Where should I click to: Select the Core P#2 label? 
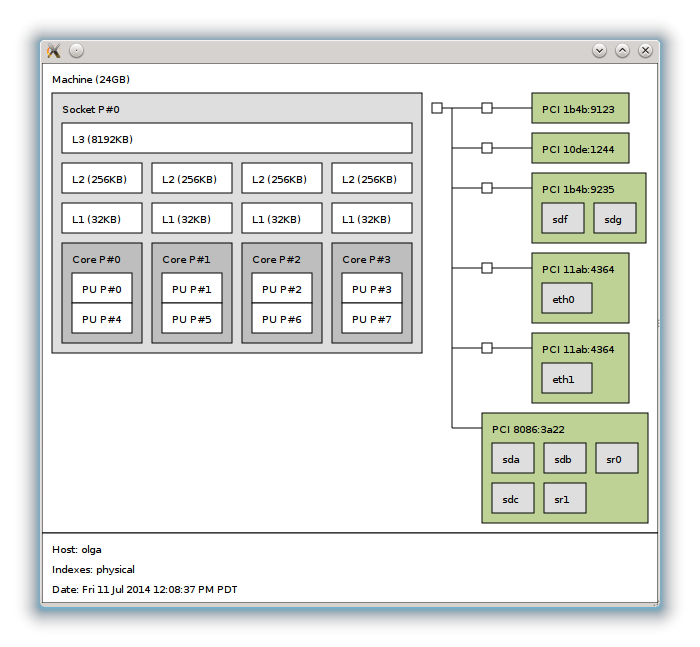point(276,260)
